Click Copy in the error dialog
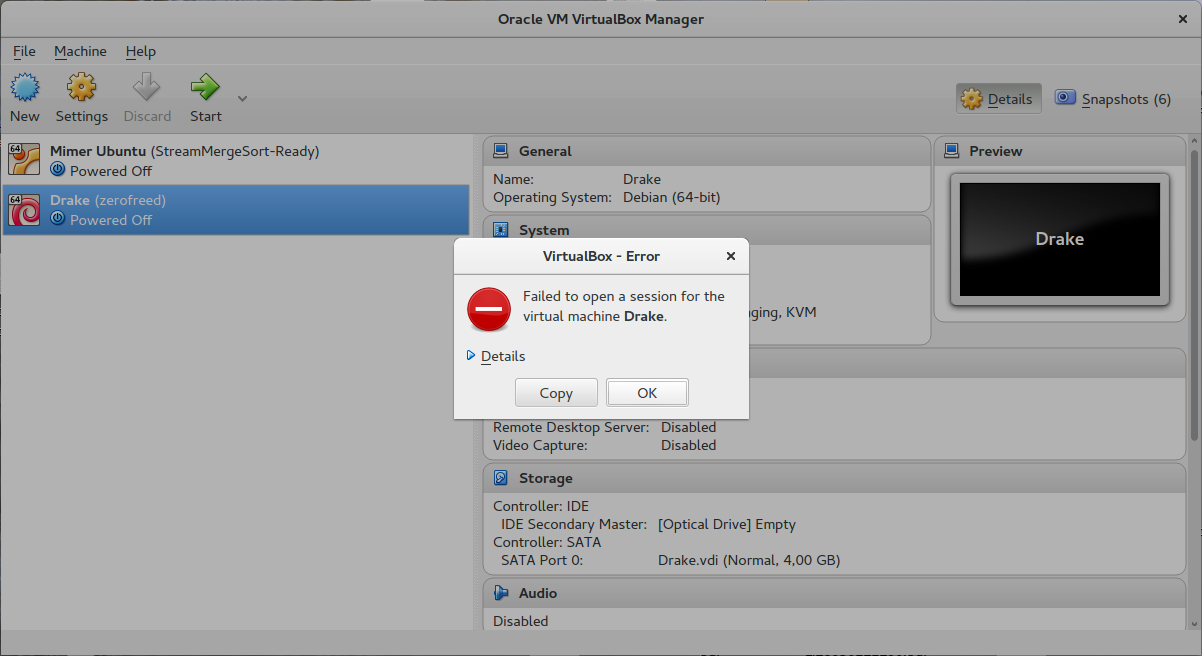Image resolution: width=1202 pixels, height=656 pixels. pos(556,393)
